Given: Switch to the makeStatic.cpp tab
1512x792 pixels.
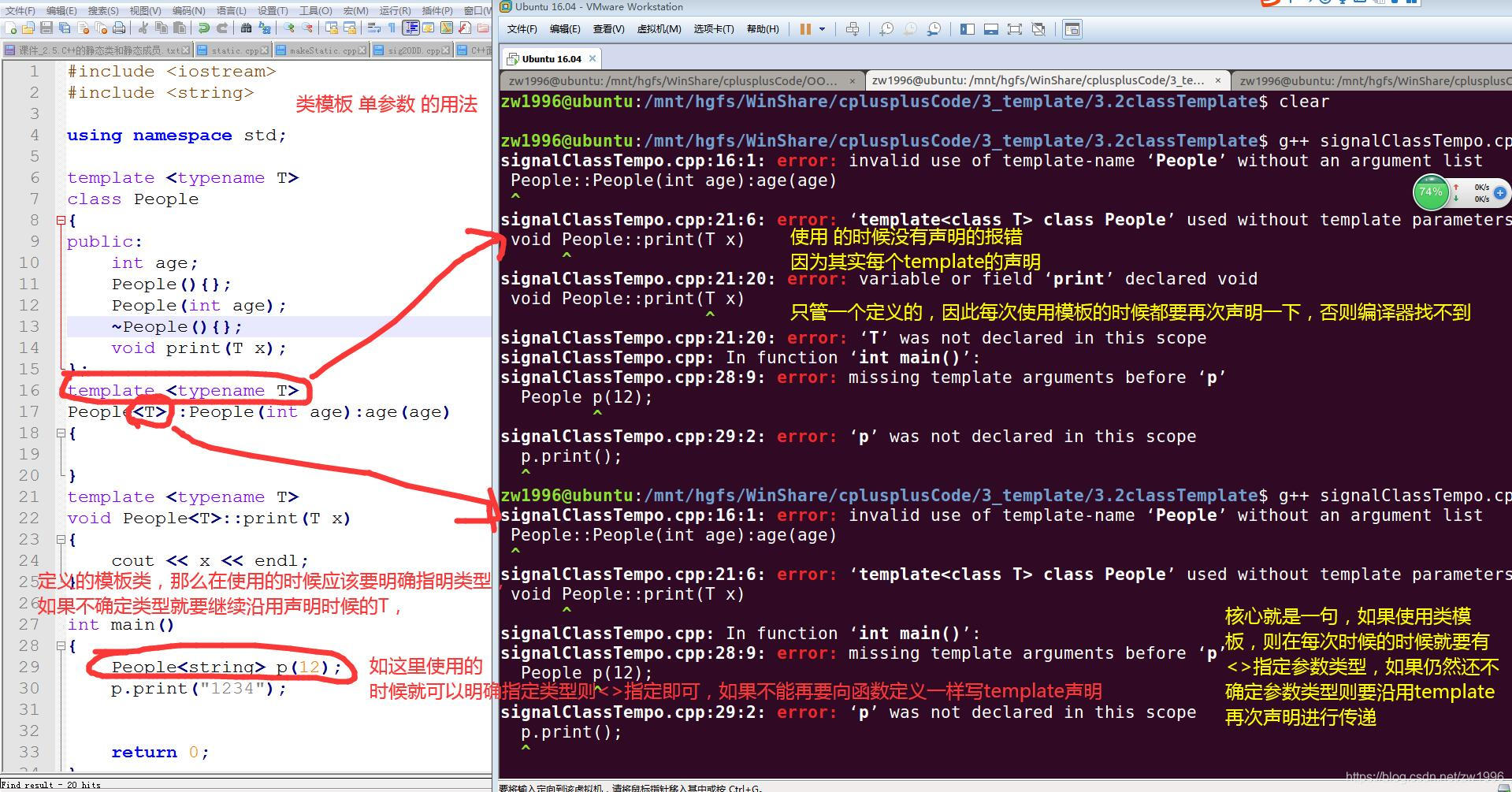Looking at the screenshot, I should coord(320,50).
